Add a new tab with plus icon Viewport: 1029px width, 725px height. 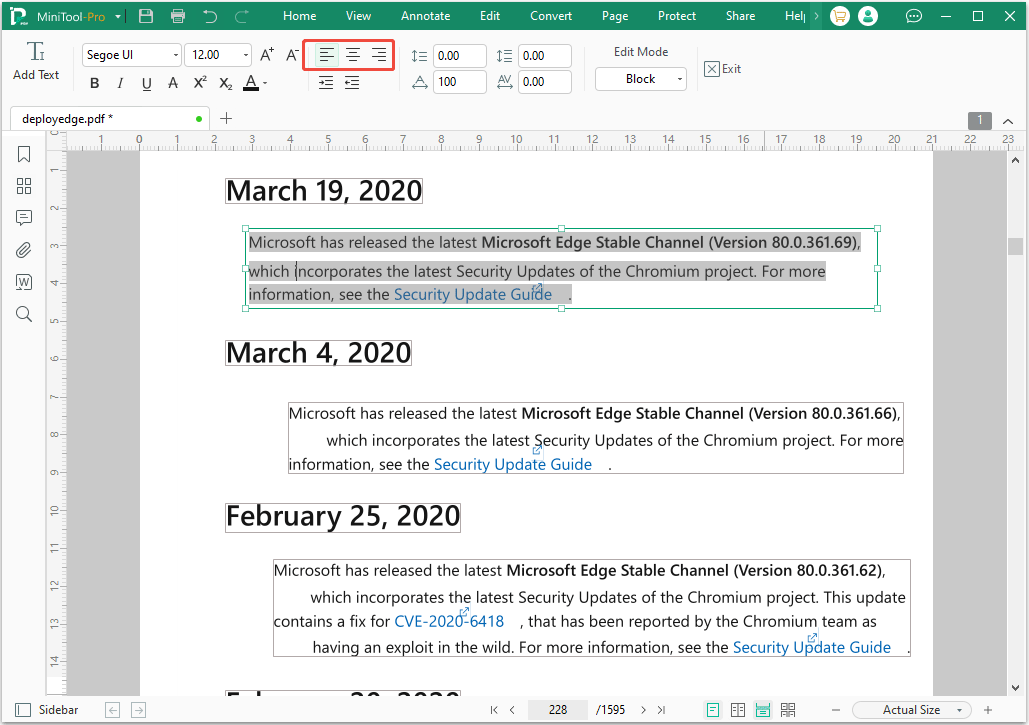click(226, 118)
